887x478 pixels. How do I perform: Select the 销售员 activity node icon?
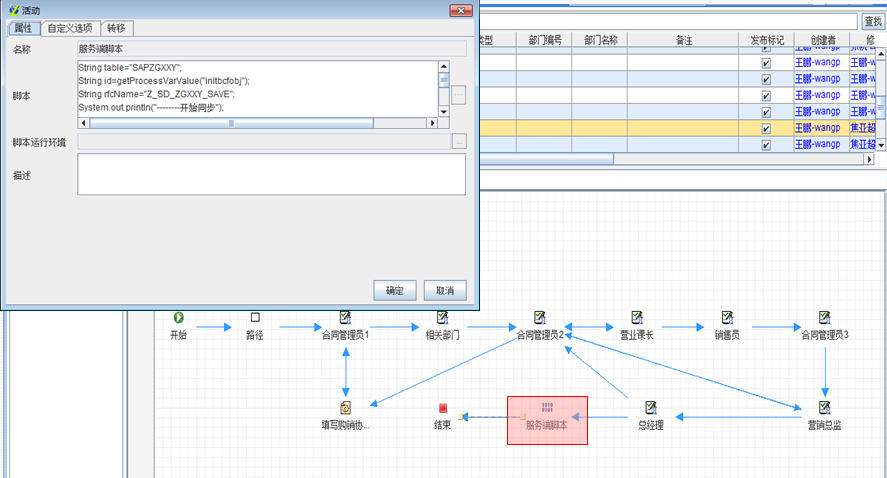coord(727,318)
